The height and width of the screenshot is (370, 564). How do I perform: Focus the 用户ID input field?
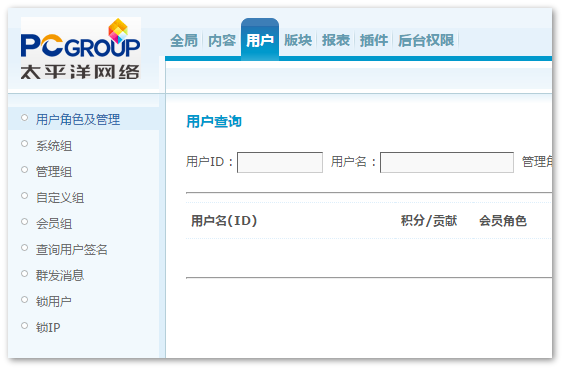280,162
